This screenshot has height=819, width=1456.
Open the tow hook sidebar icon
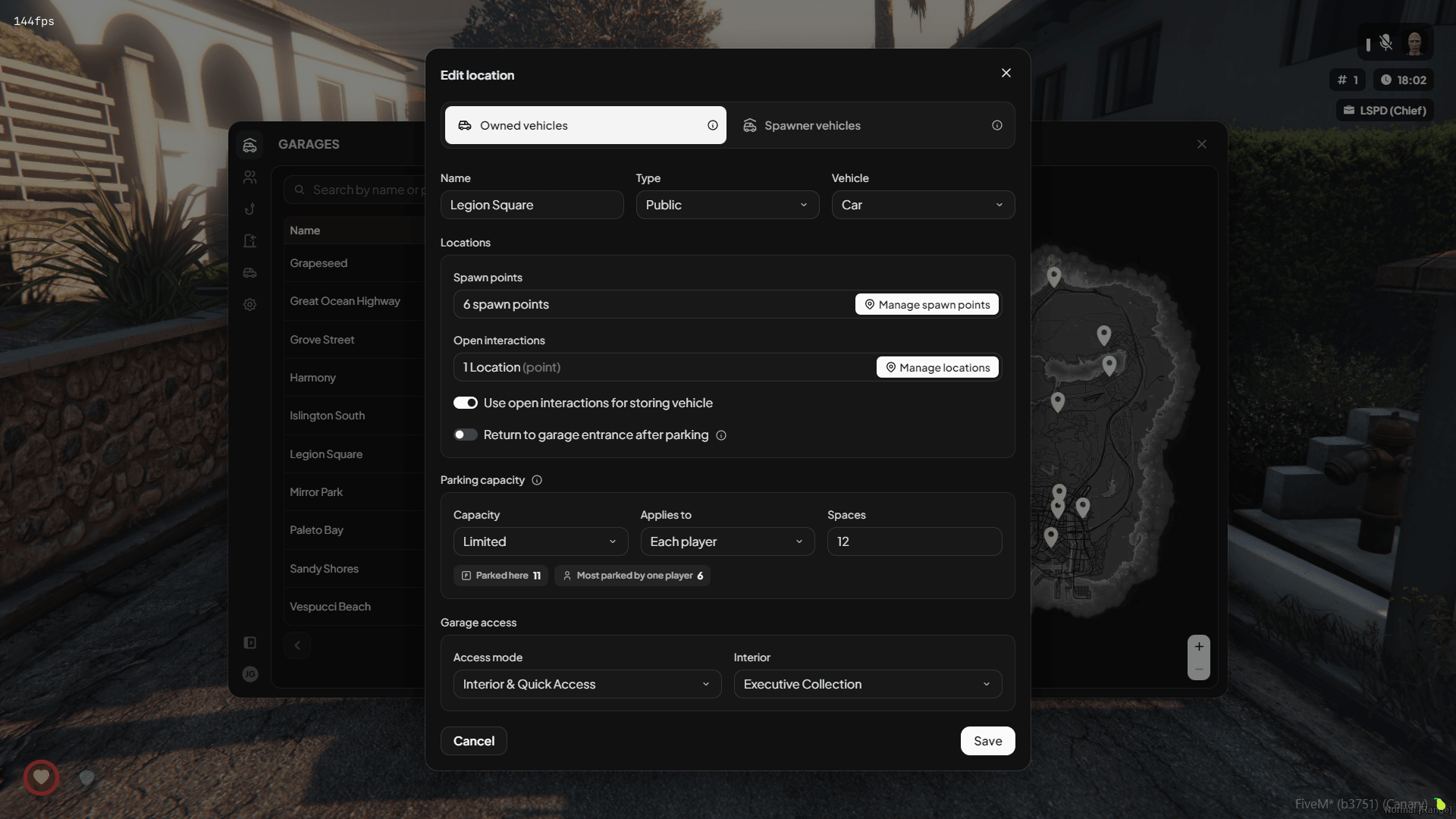click(x=249, y=209)
